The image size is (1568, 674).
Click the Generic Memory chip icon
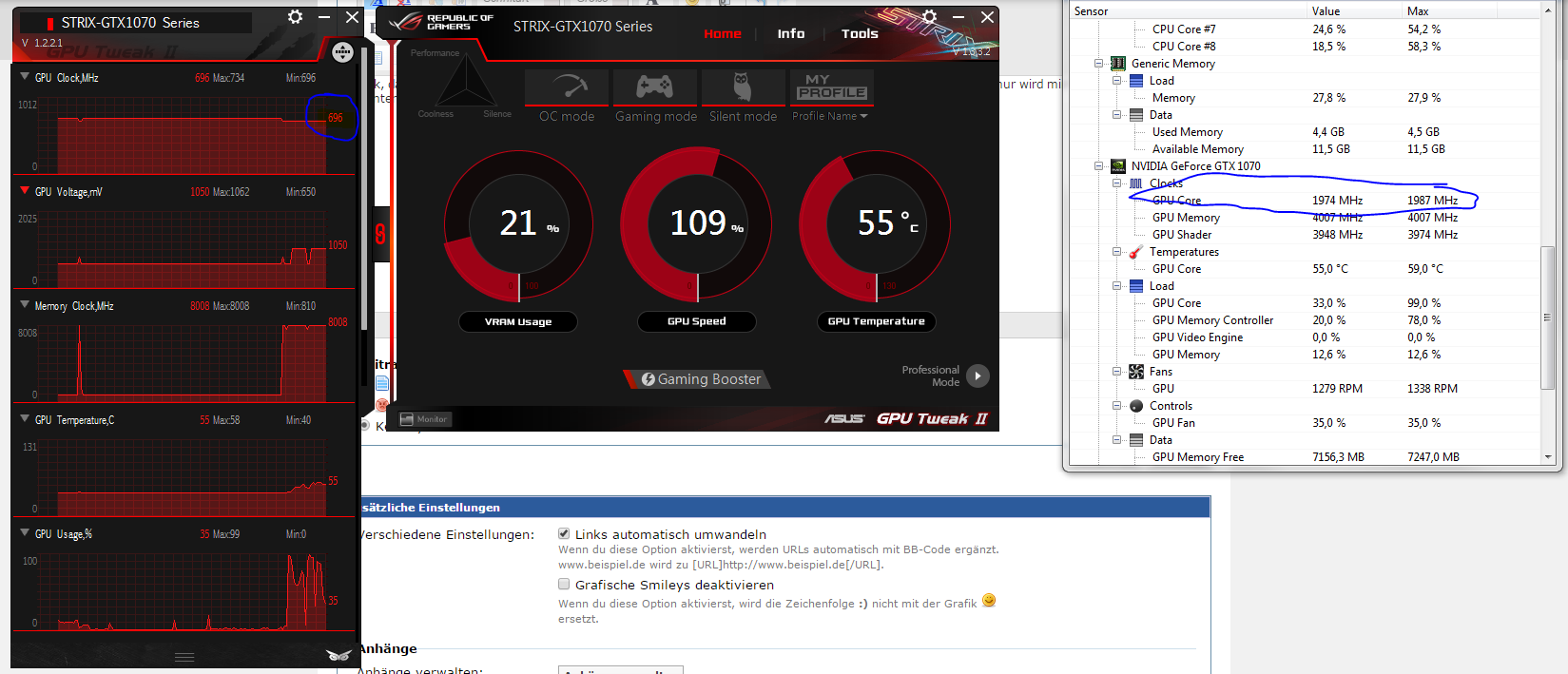[1118, 64]
